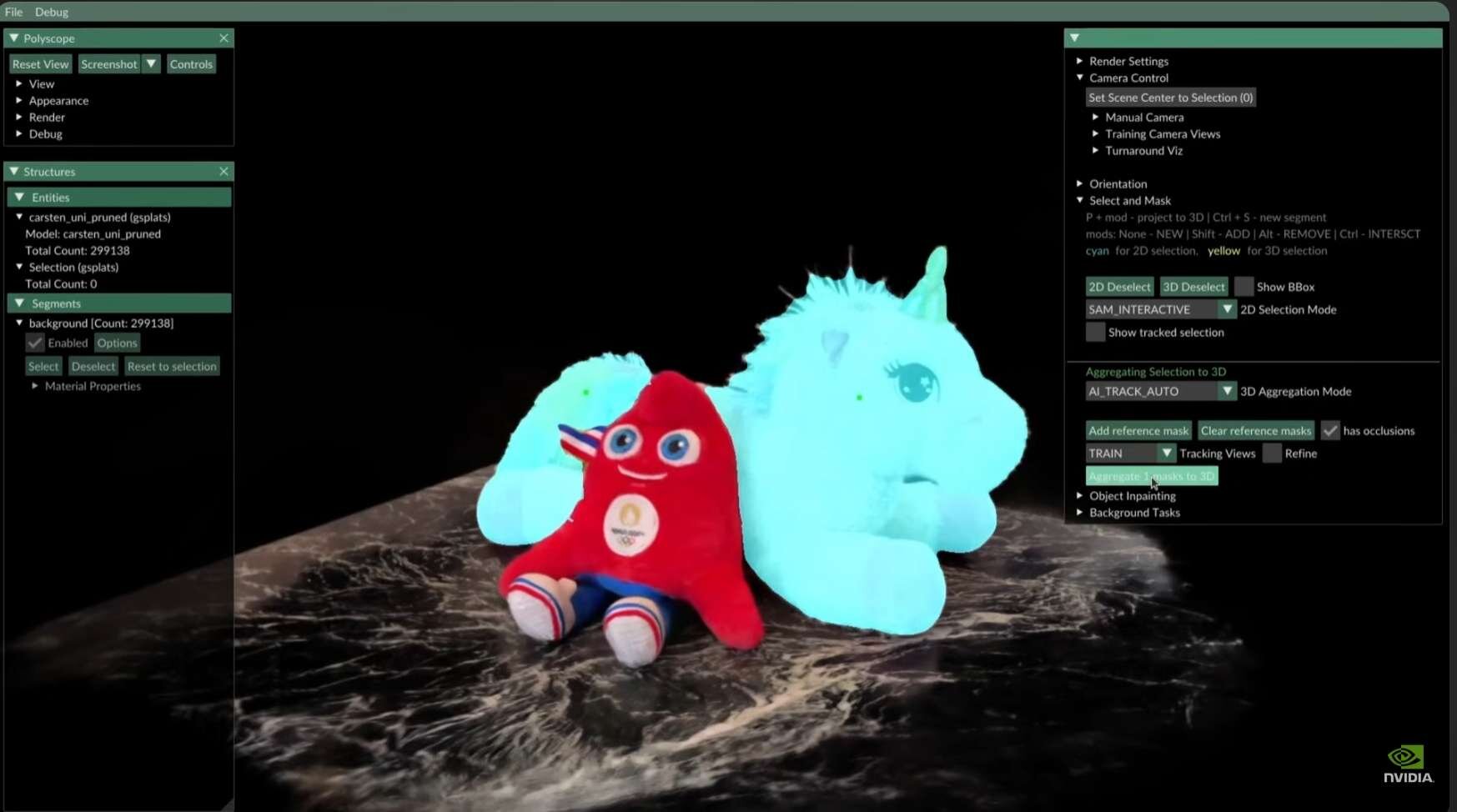Image resolution: width=1457 pixels, height=812 pixels.
Task: Collapse the right-side panel header triangle
Action: tap(1075, 38)
